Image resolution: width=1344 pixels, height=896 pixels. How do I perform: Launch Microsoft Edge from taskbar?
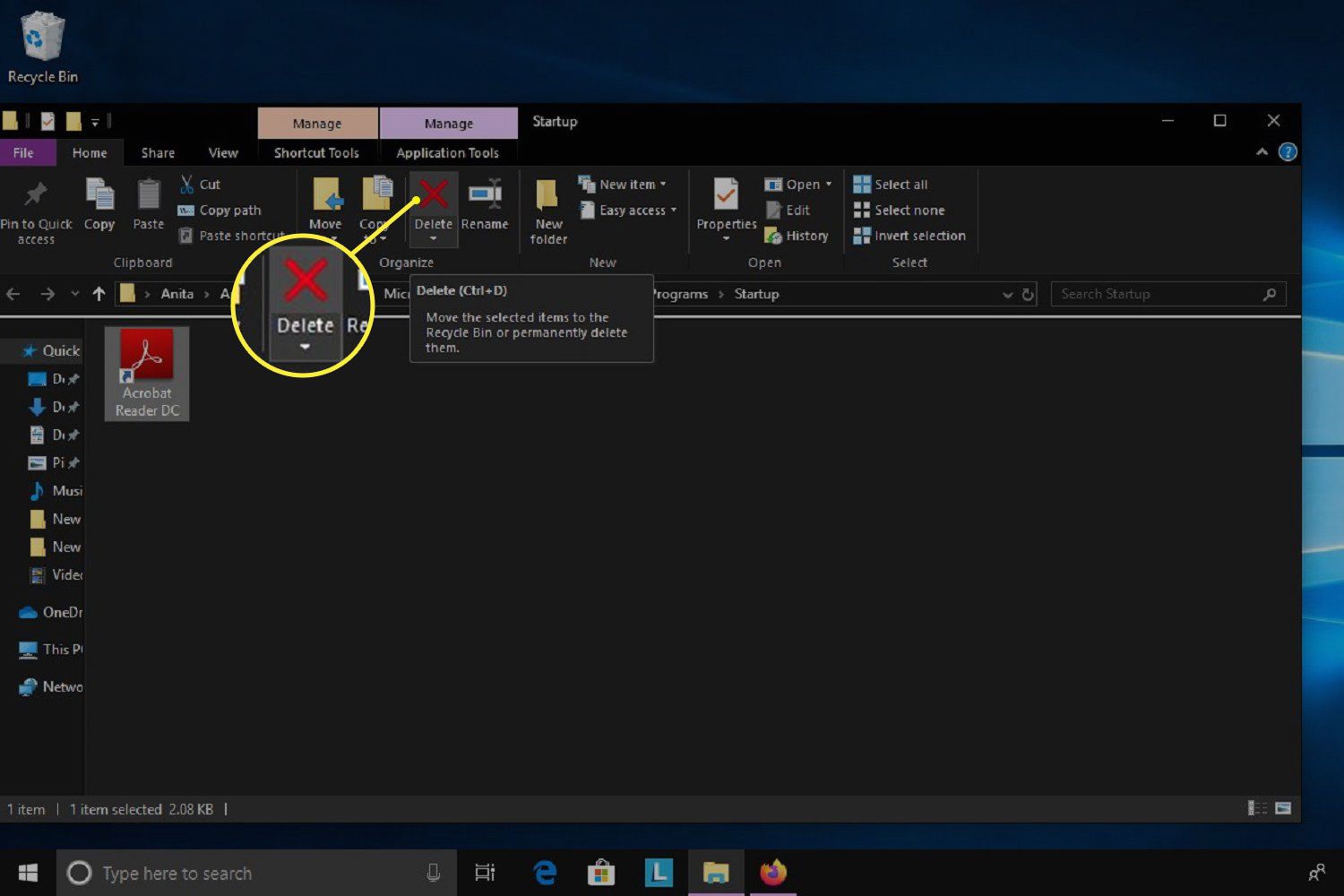coord(545,873)
